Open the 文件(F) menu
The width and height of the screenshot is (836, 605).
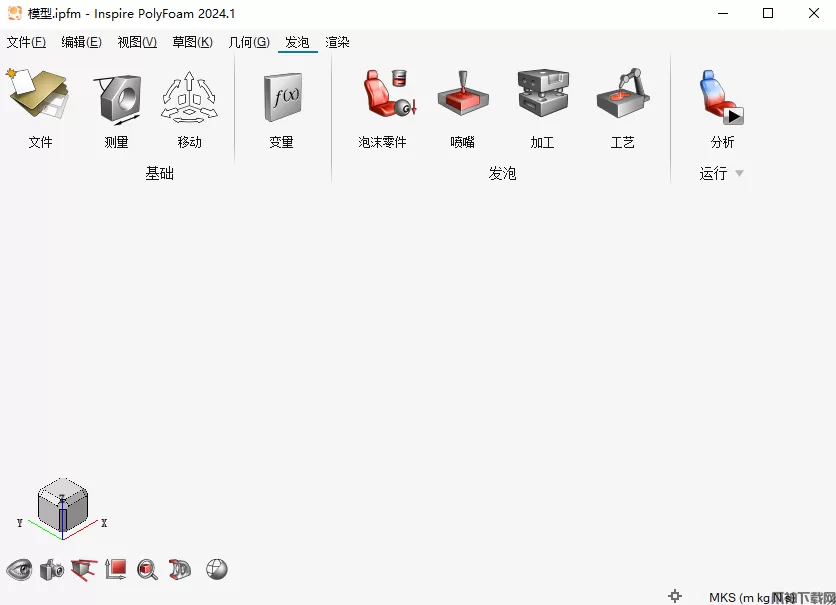point(26,42)
